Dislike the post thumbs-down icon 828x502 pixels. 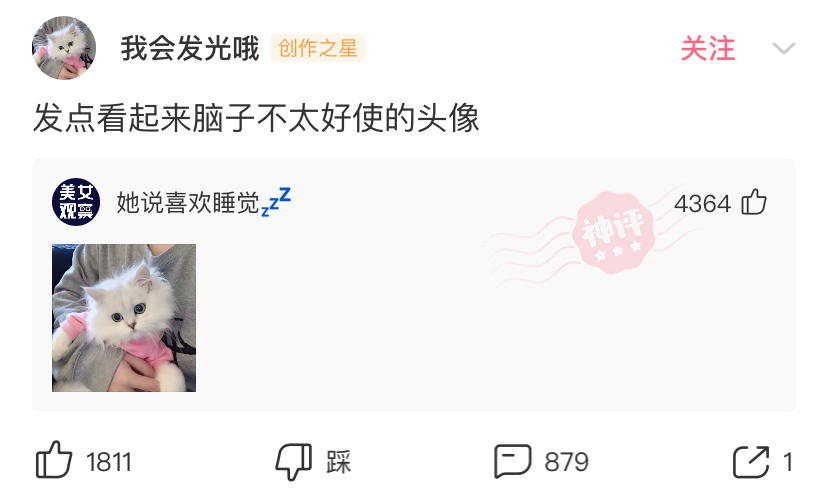(x=294, y=462)
